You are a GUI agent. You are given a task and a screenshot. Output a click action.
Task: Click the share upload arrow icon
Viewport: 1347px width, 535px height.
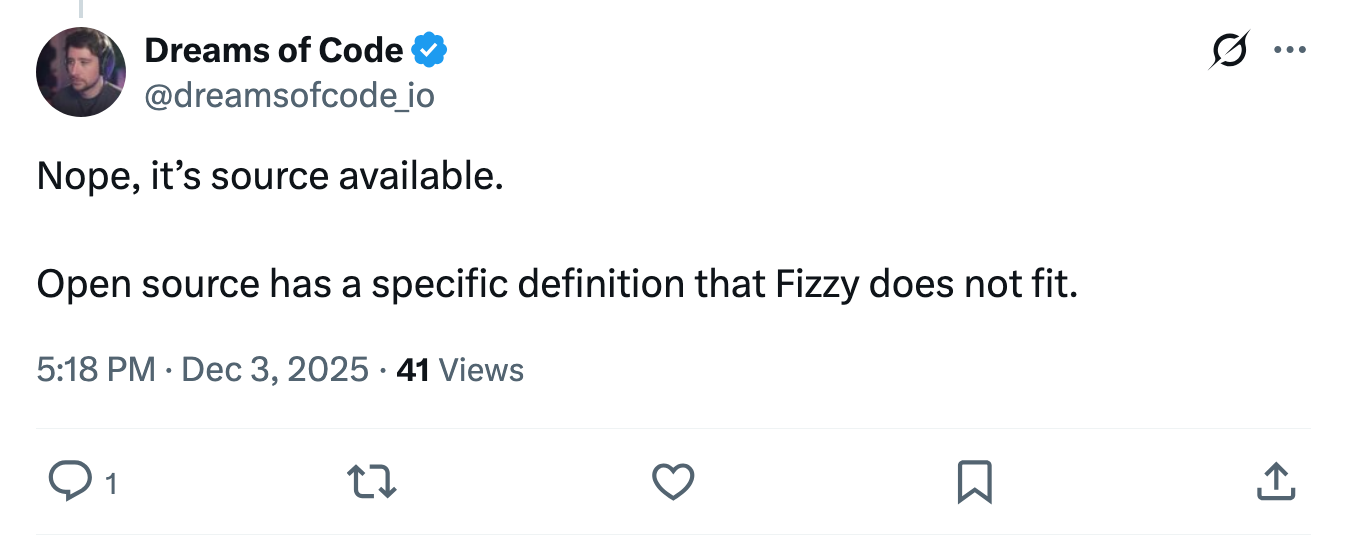pos(1275,483)
